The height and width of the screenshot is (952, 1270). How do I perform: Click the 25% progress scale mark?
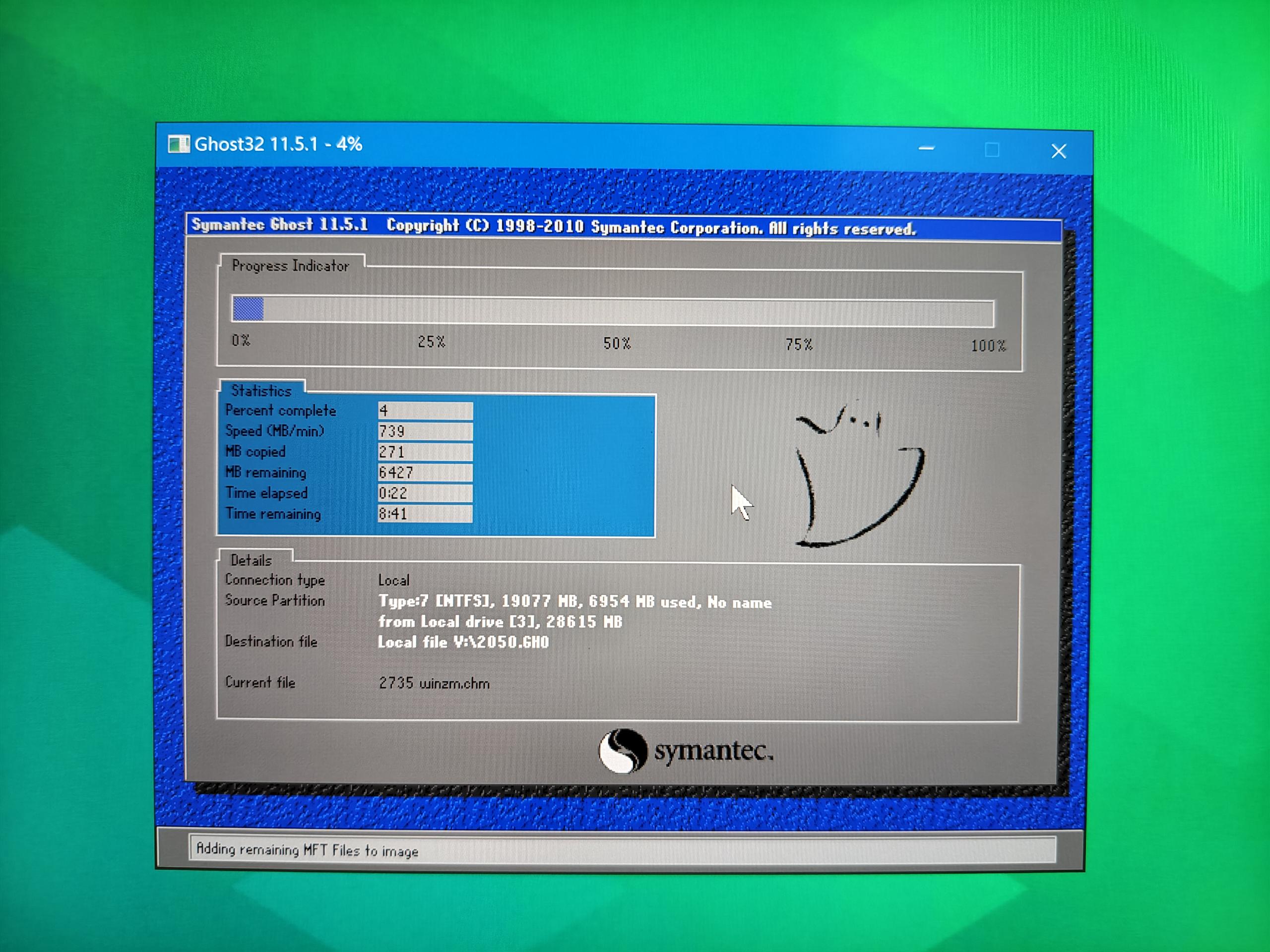point(432,342)
